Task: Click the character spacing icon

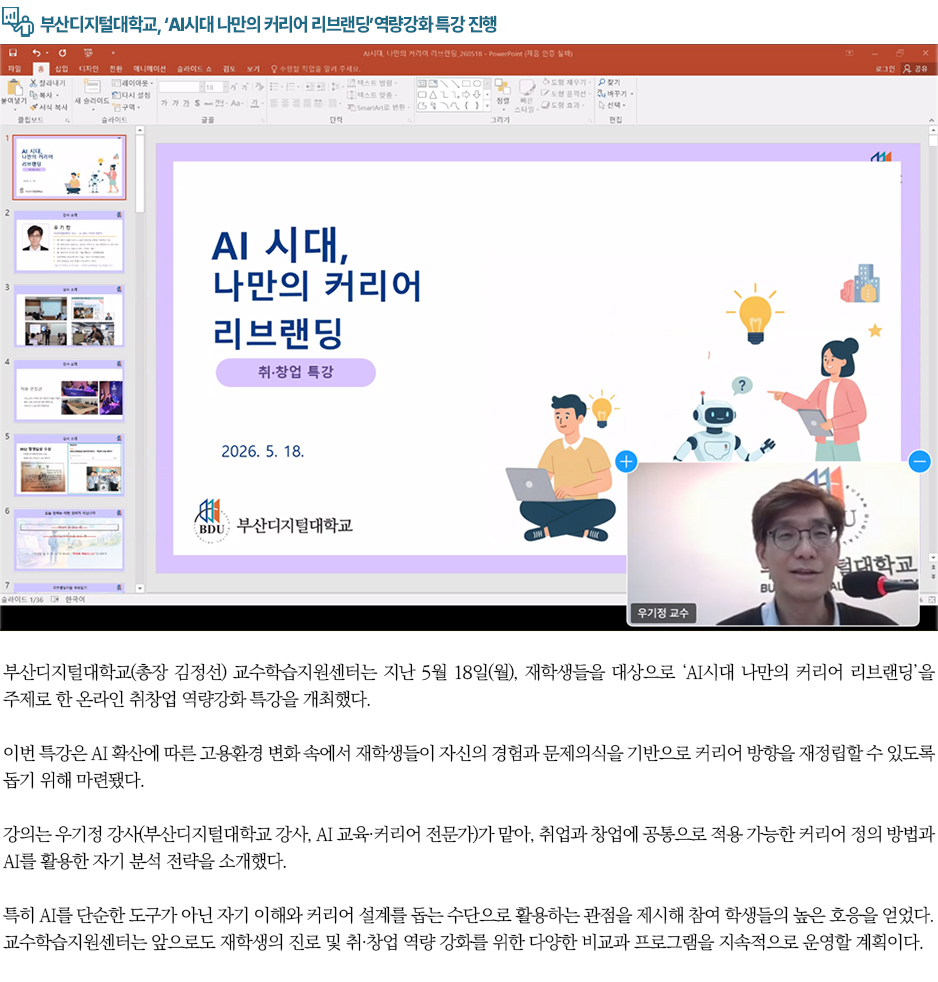Action: 220,103
